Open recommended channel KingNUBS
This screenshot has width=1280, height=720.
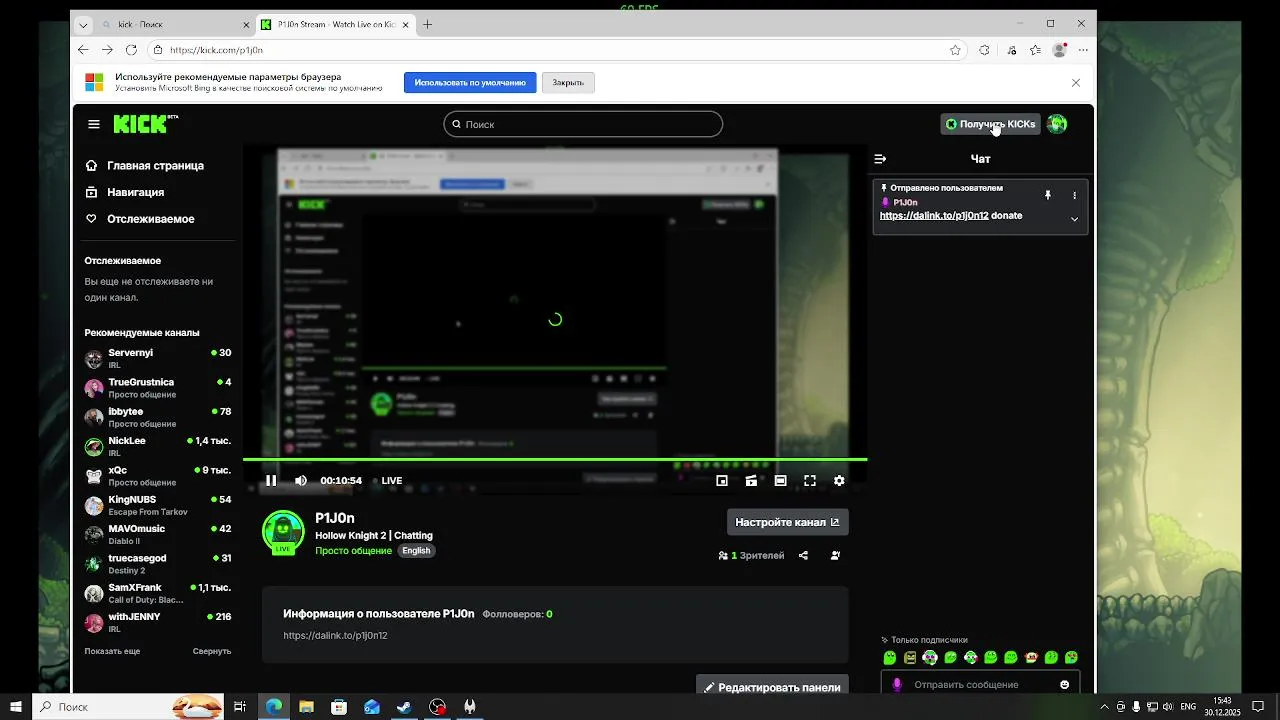coord(158,505)
